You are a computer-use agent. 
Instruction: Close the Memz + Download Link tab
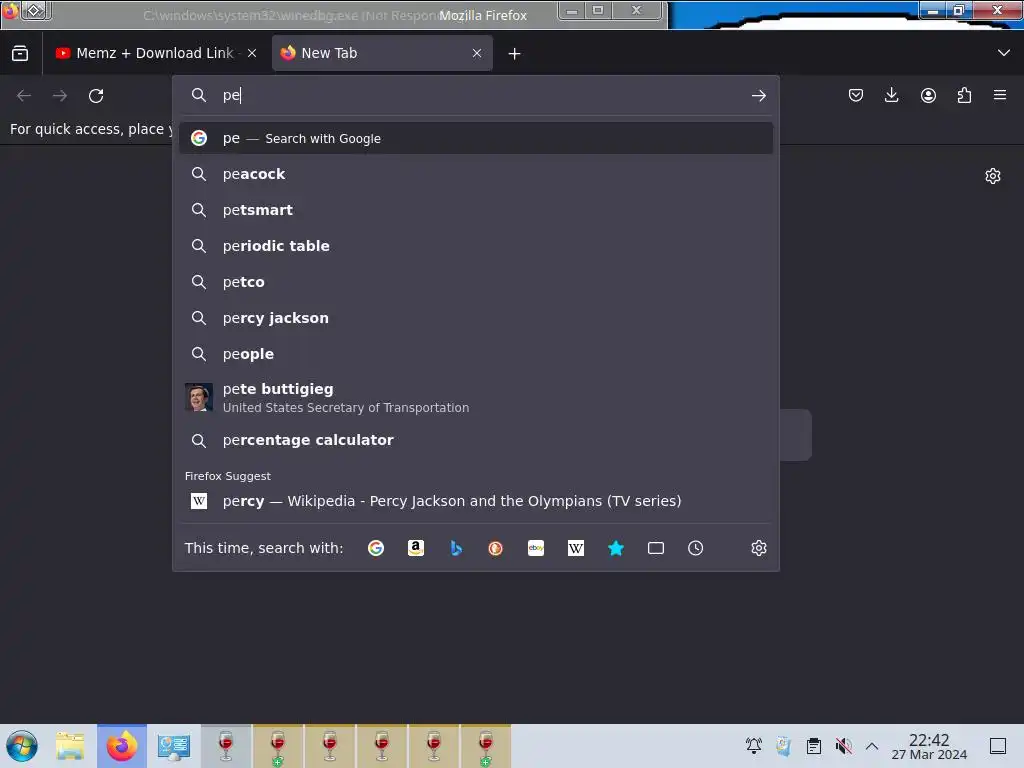pyautogui.click(x=252, y=53)
